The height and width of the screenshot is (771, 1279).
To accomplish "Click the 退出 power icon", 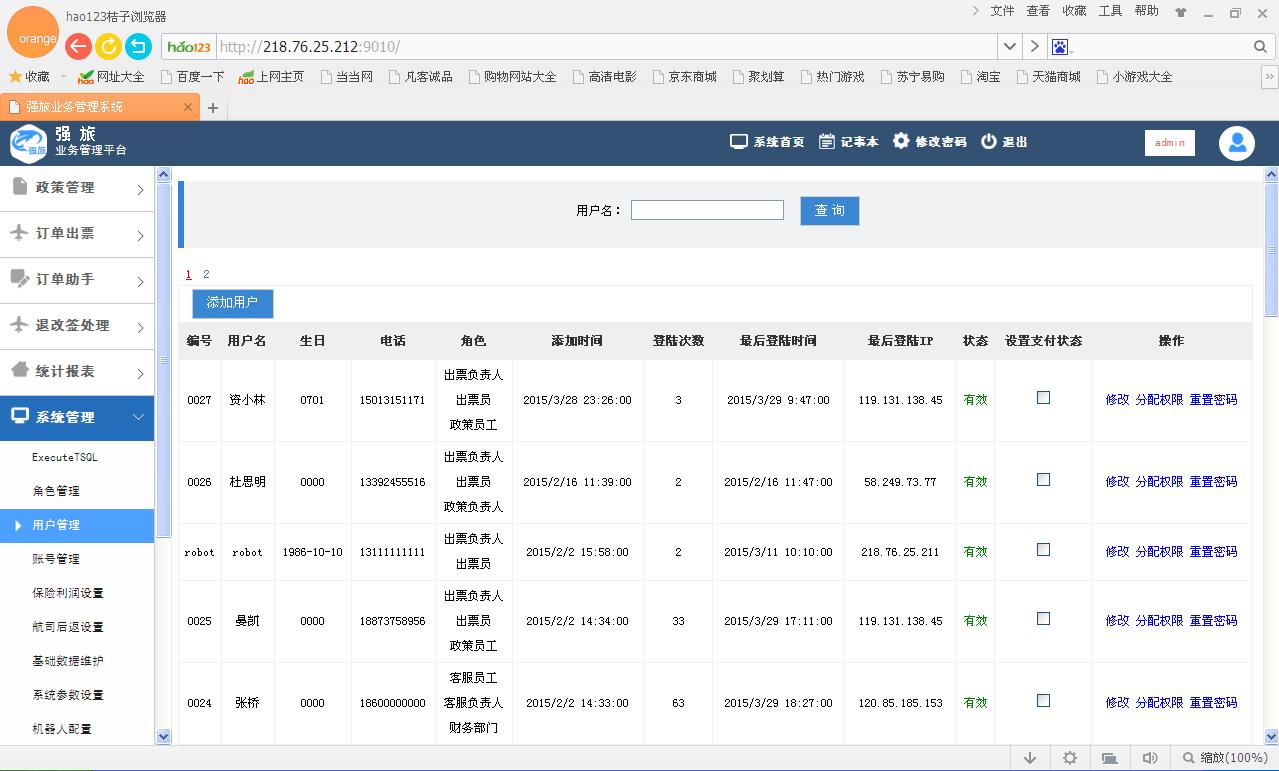I will click(989, 141).
